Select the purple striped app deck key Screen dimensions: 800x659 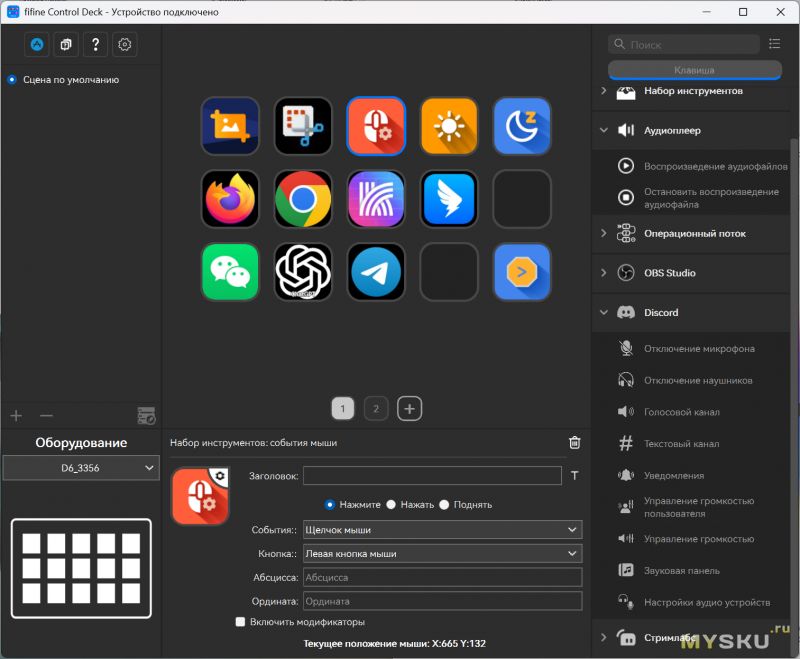pos(376,199)
